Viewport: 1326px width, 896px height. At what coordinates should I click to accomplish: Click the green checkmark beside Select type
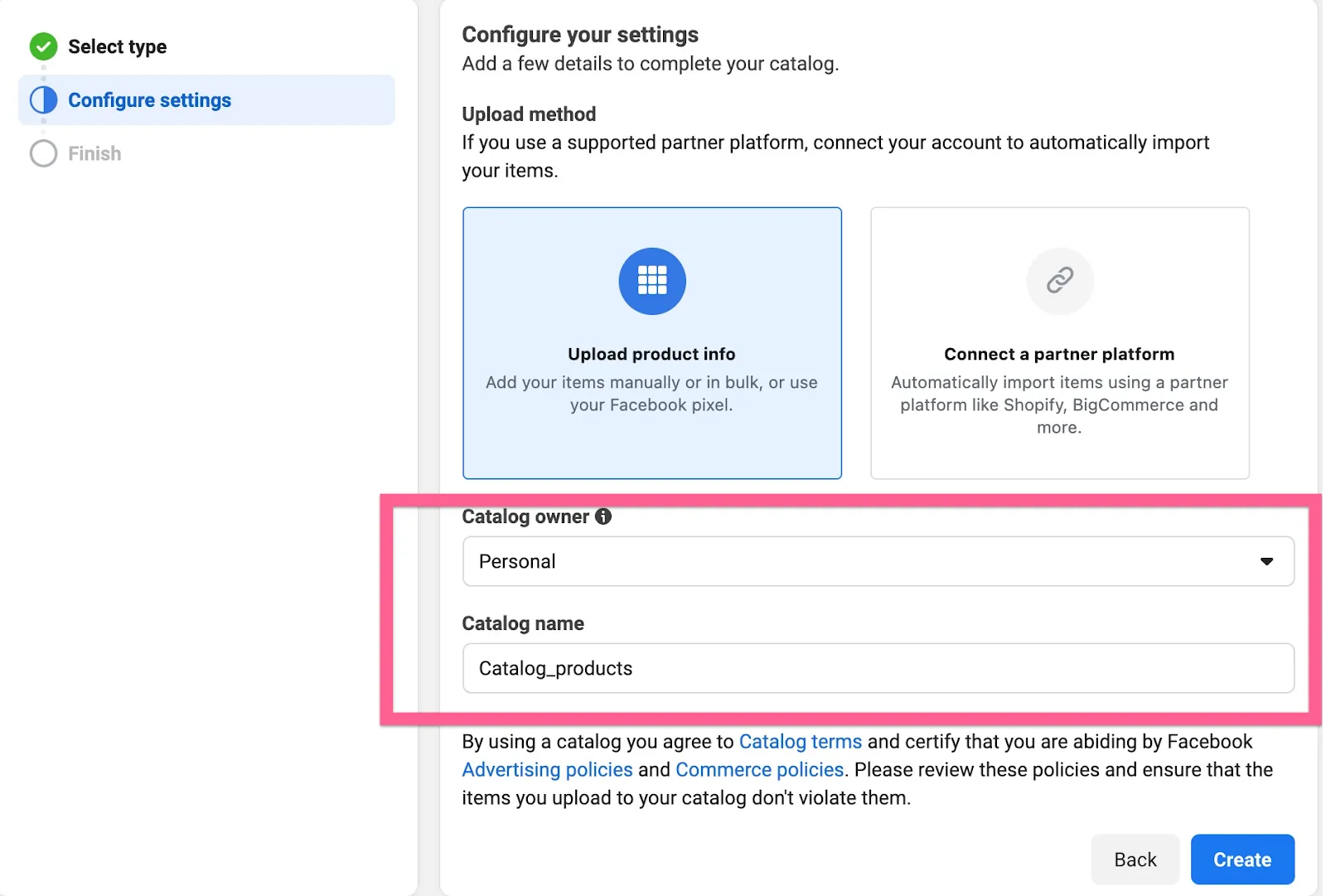[x=43, y=46]
